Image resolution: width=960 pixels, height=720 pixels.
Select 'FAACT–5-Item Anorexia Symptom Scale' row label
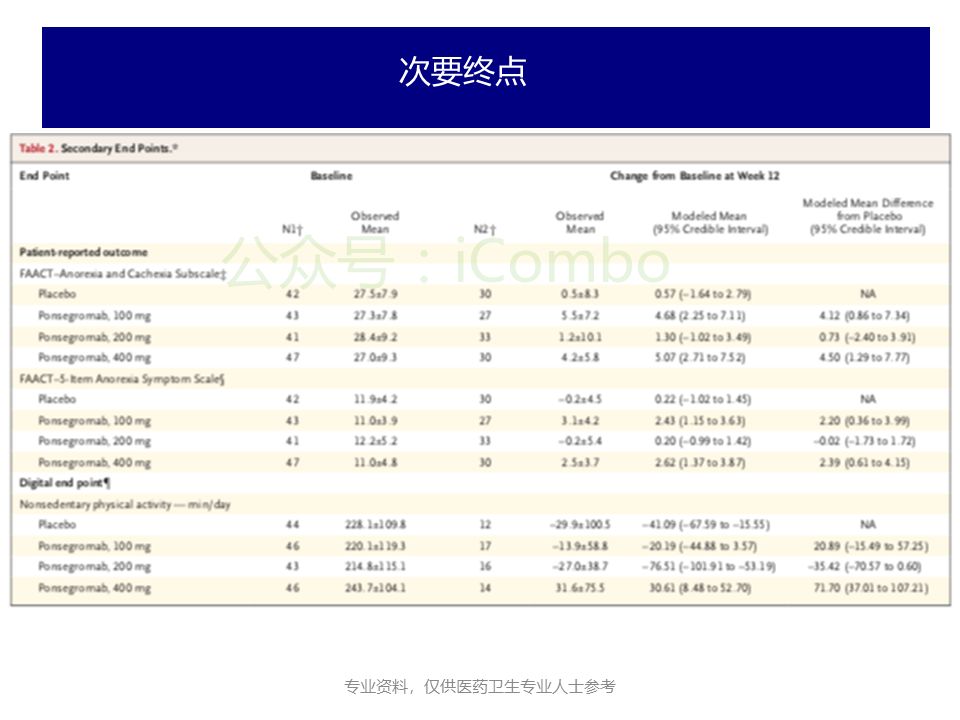[122, 379]
